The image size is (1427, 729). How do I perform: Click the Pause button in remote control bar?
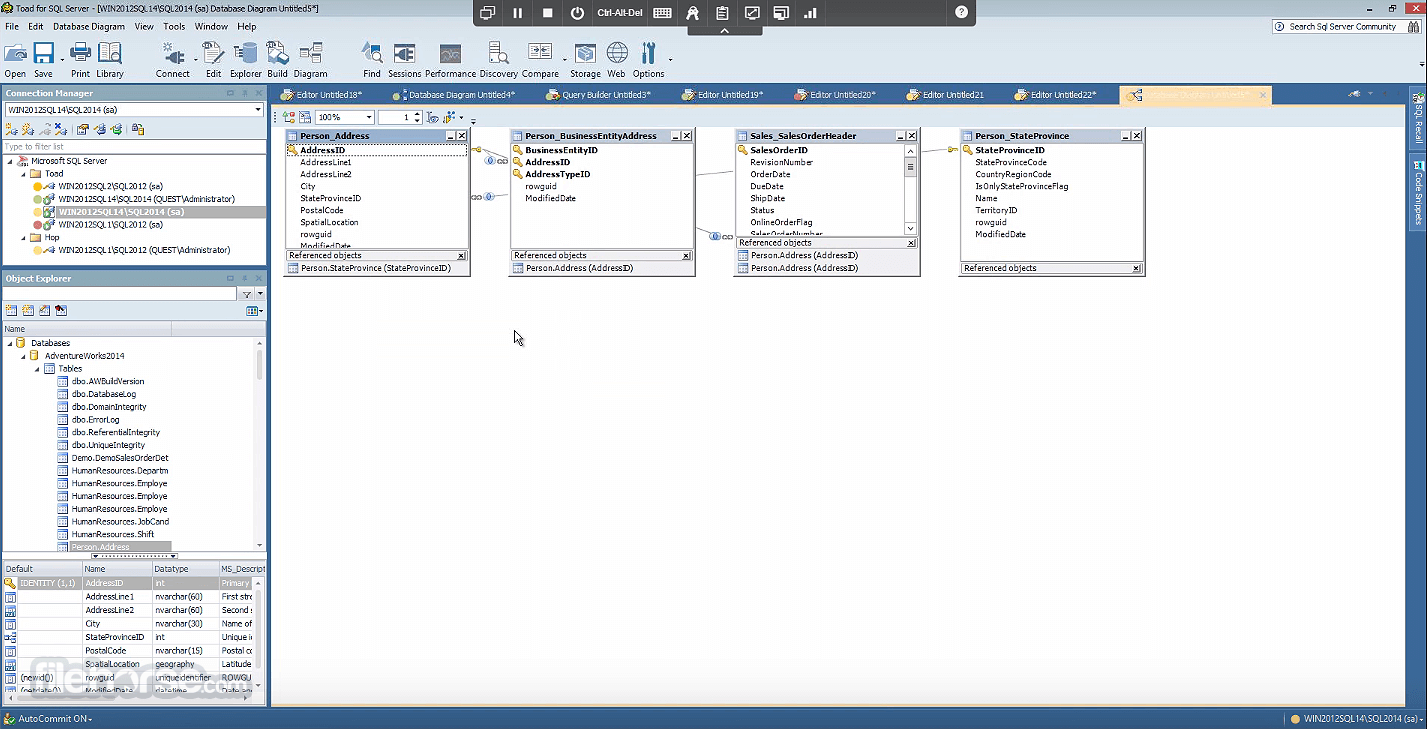[518, 13]
